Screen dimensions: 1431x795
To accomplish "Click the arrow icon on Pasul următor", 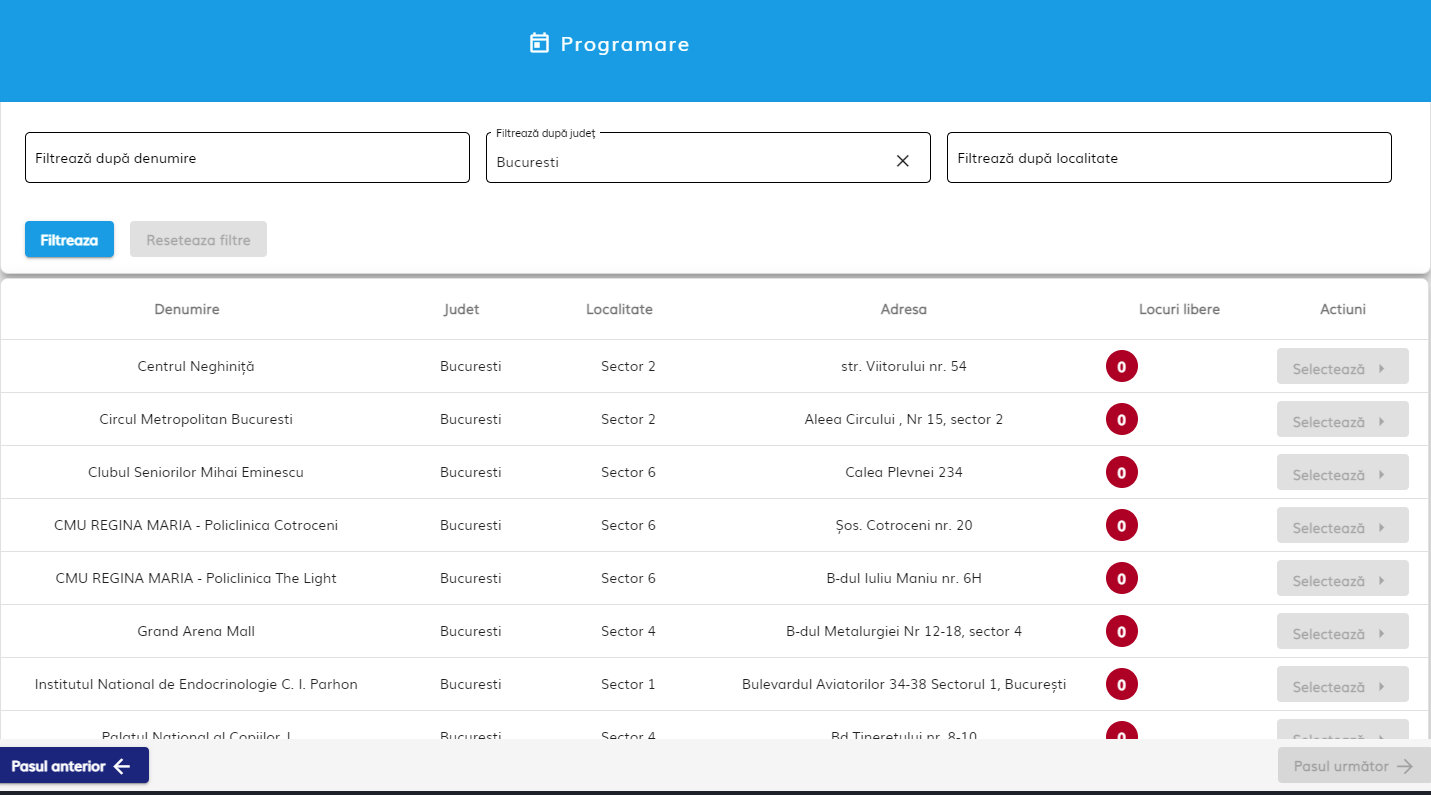I will pyautogui.click(x=1405, y=766).
